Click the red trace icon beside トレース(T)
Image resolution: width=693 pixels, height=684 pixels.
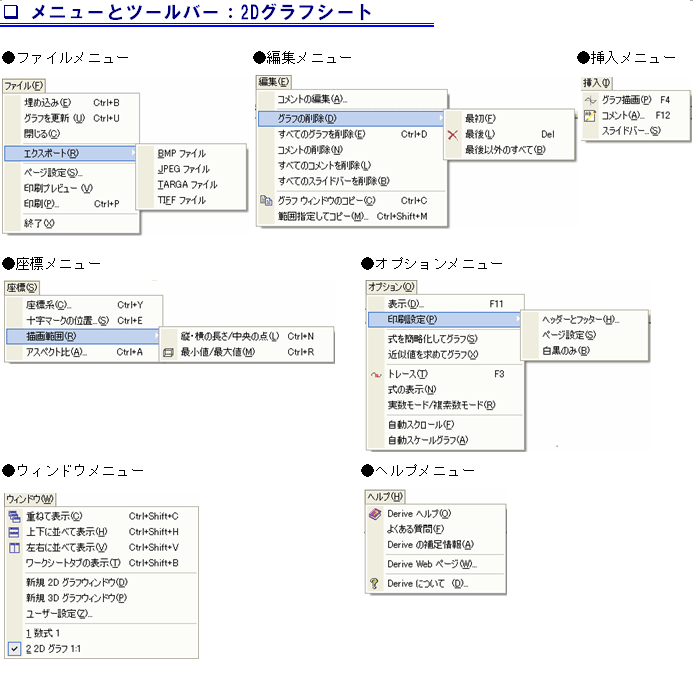click(376, 375)
